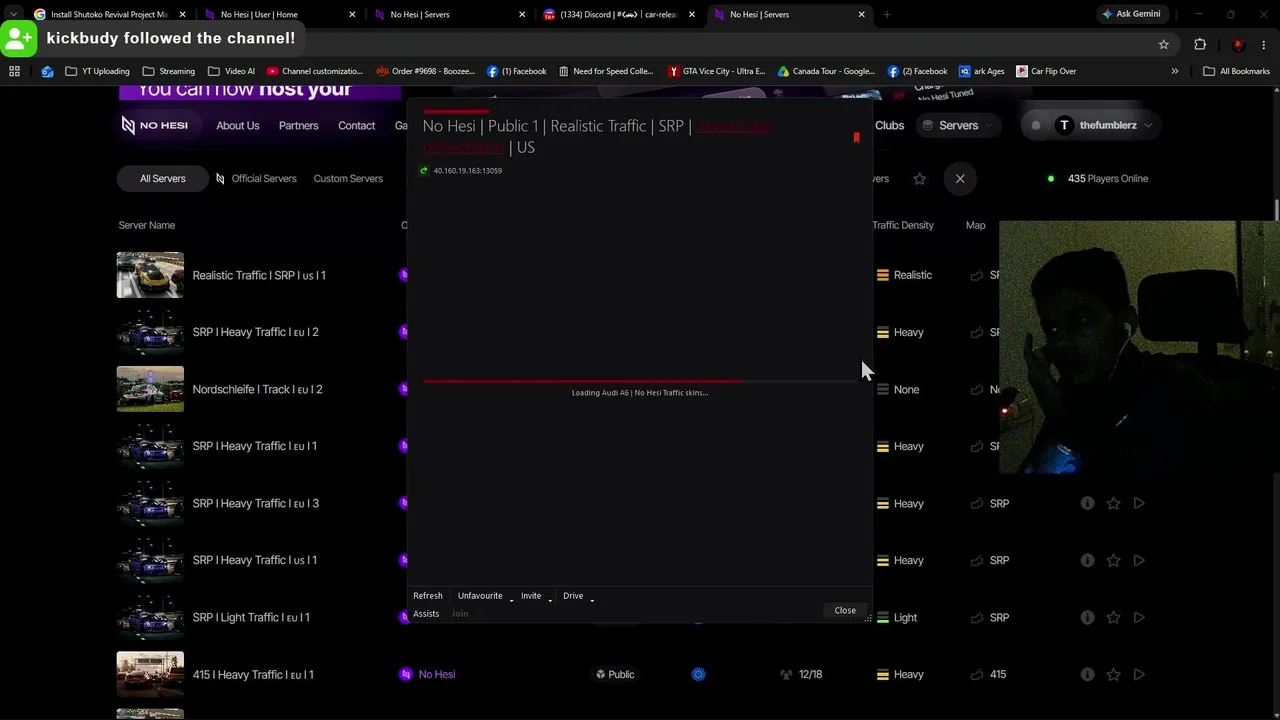The height and width of the screenshot is (720, 1280).
Task: Click the thefumblerz avatar icon
Action: (x=1064, y=125)
